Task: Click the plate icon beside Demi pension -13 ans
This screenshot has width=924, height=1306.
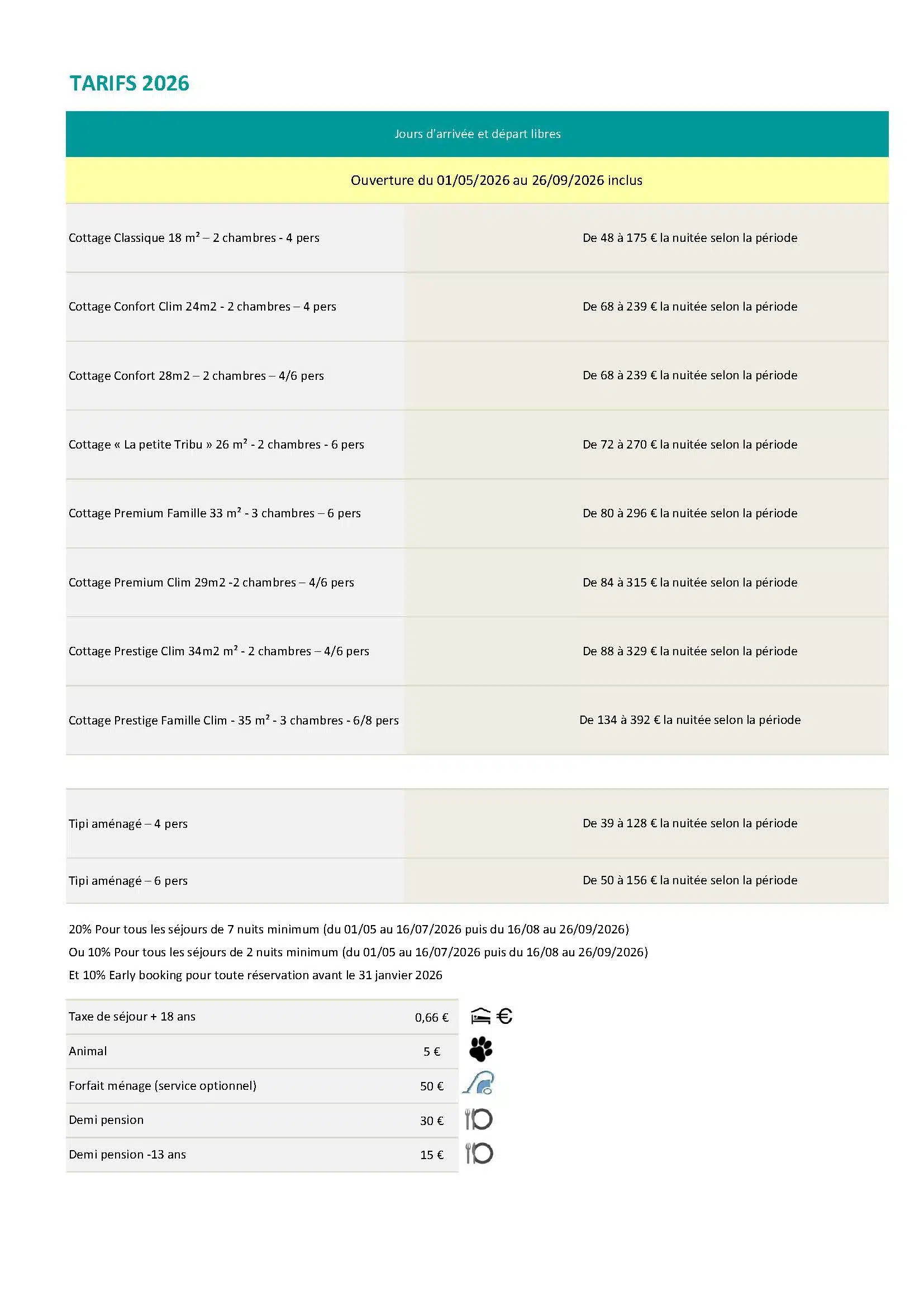Action: (x=479, y=1154)
